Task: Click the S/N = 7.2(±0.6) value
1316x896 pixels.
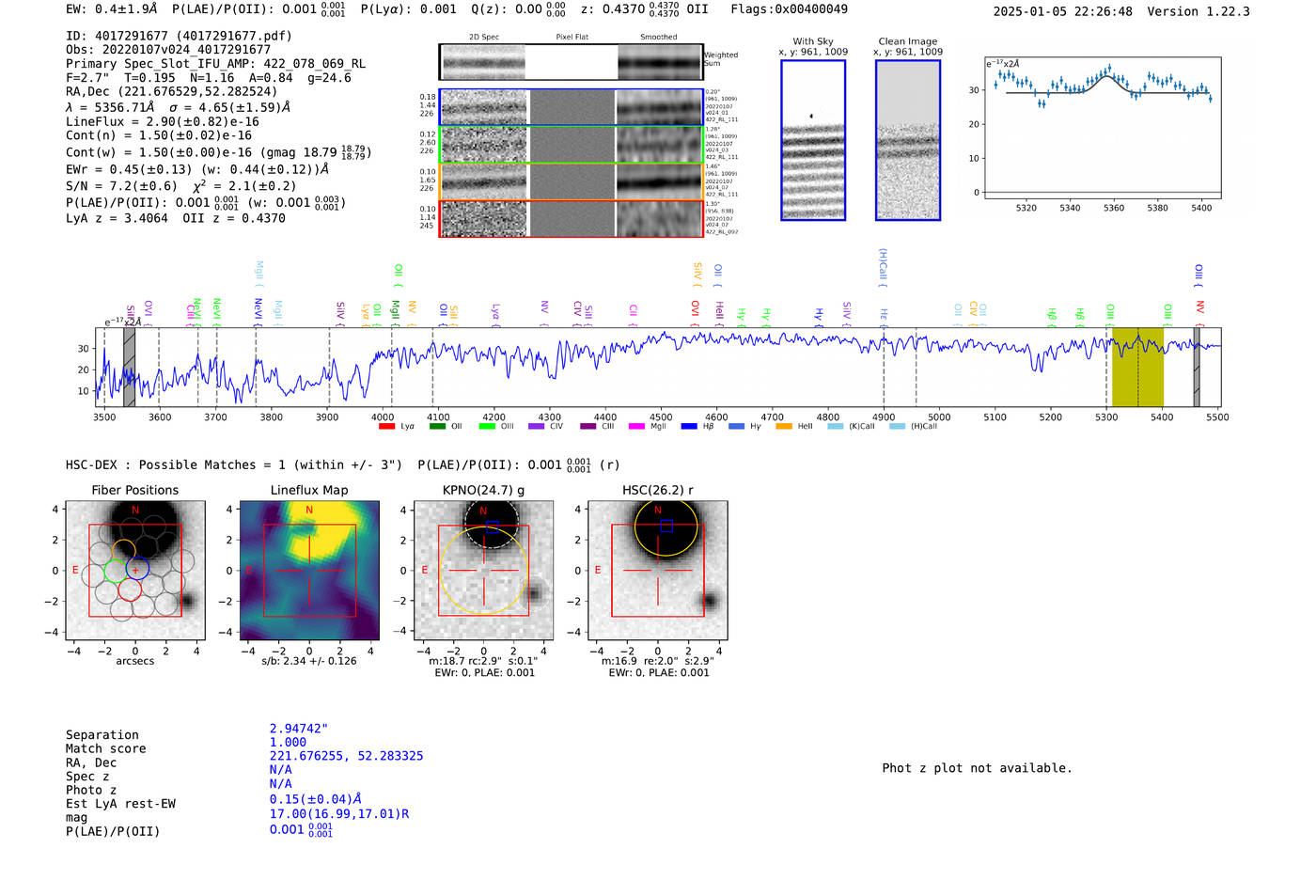Action: pos(121,186)
